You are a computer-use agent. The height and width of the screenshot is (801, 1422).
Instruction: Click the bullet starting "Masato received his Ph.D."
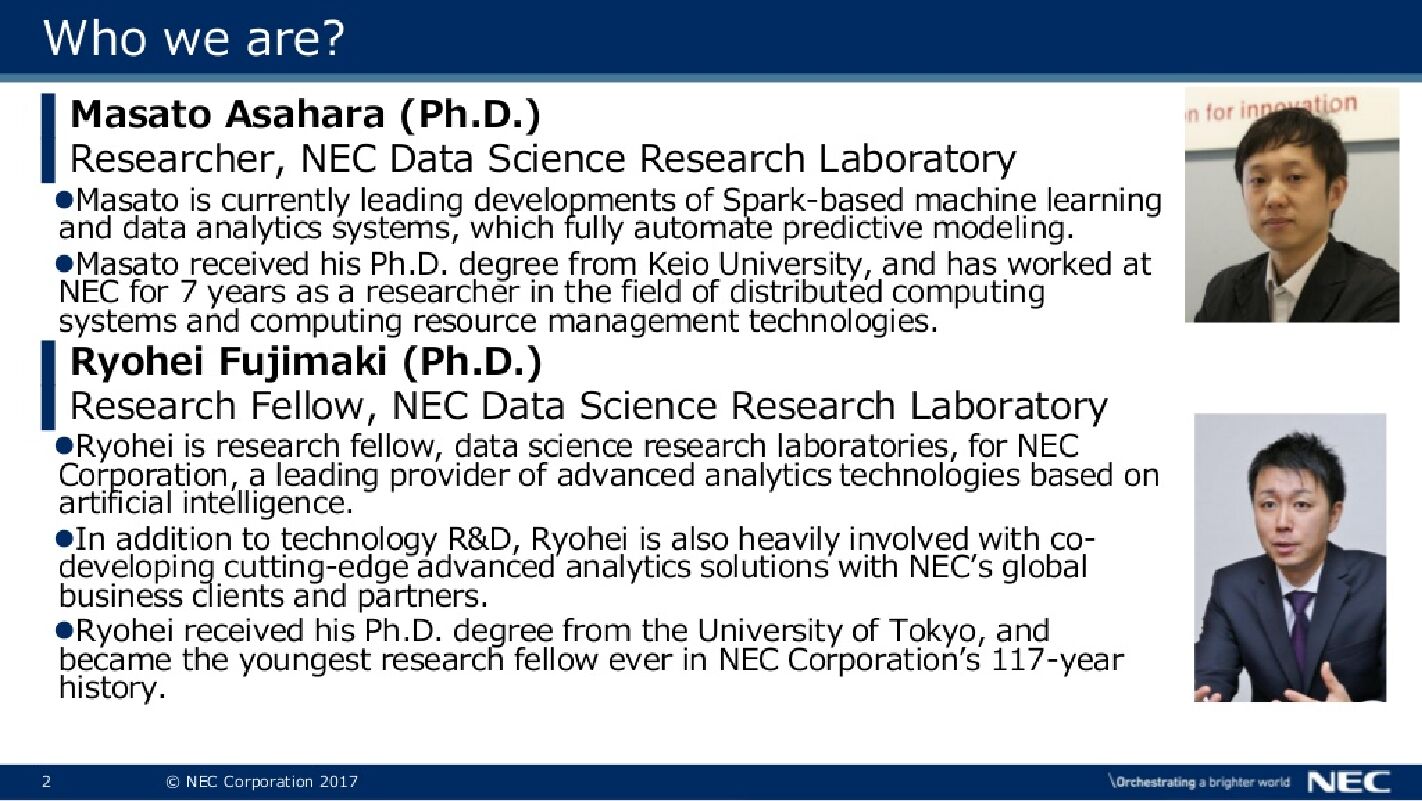click(x=605, y=292)
